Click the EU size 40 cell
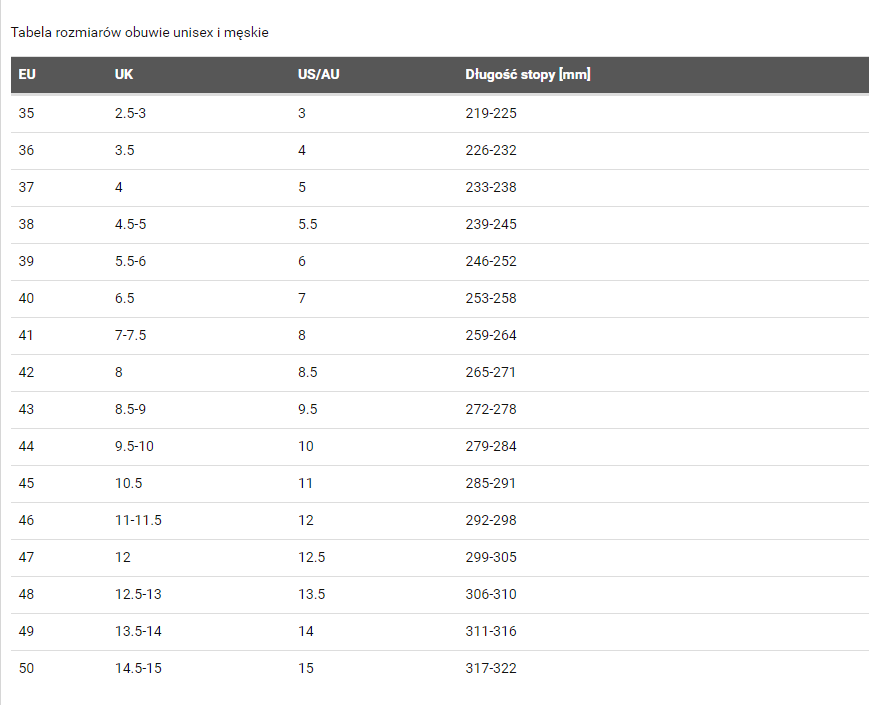Viewport: 879px width, 705px height. click(x=26, y=298)
